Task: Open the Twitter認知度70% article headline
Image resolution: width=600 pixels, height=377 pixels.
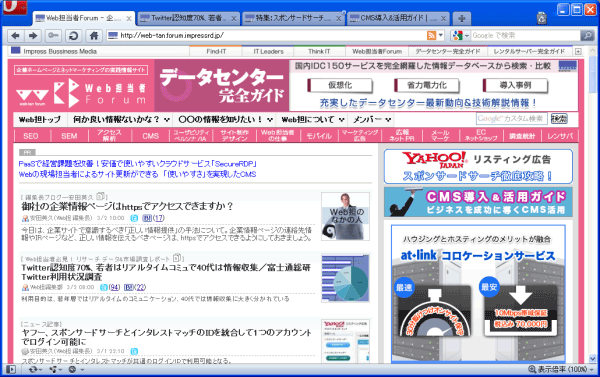Action: (x=166, y=272)
